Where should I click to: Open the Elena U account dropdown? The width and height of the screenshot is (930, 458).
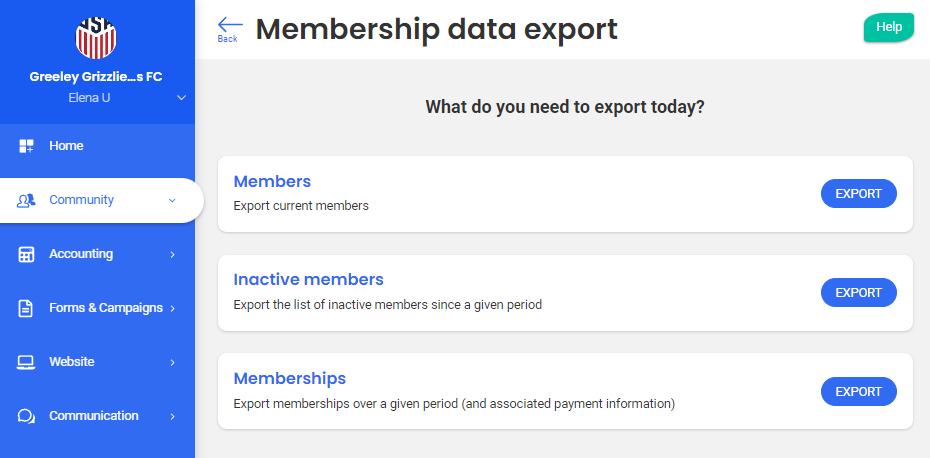click(181, 98)
